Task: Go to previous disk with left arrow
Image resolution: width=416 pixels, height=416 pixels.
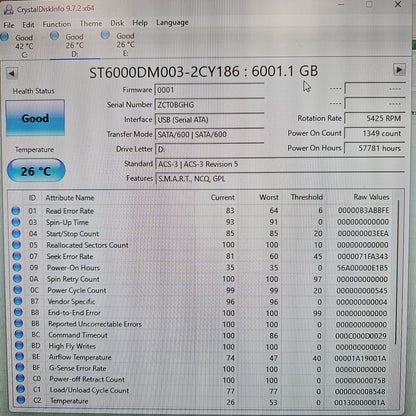Action: click(12, 73)
